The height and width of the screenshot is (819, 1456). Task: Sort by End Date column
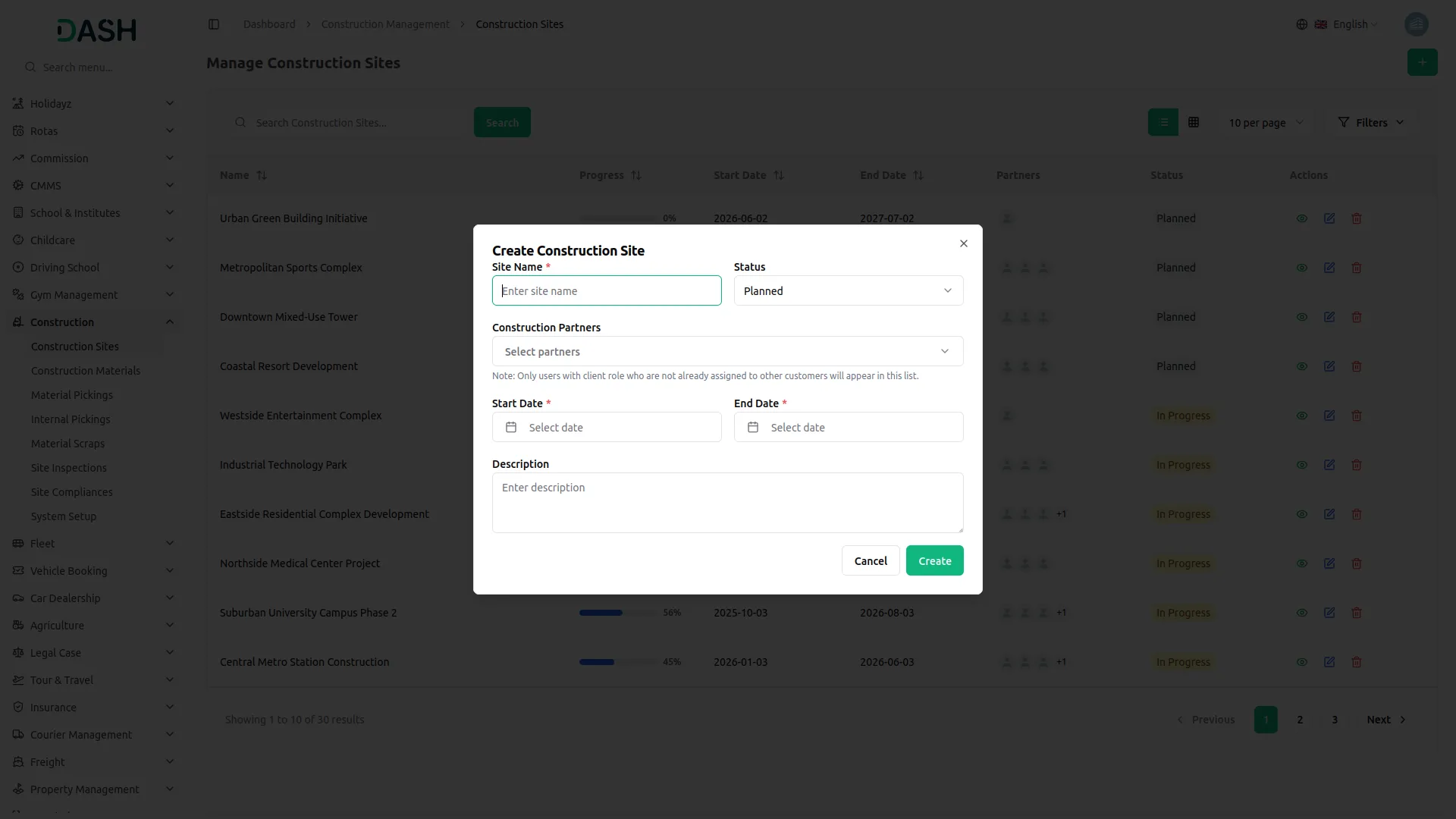pyautogui.click(x=892, y=175)
